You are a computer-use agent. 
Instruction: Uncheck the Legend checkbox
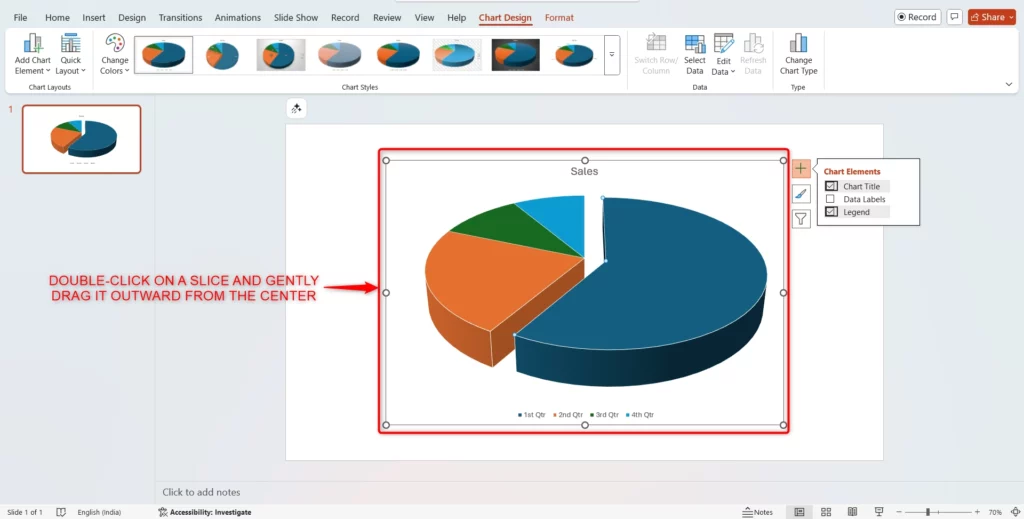(x=830, y=212)
